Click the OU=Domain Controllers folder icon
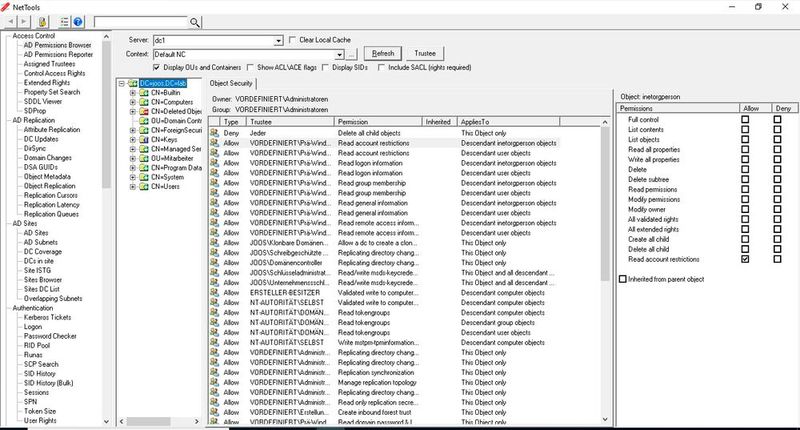This screenshot has height=430, width=800. (x=144, y=121)
